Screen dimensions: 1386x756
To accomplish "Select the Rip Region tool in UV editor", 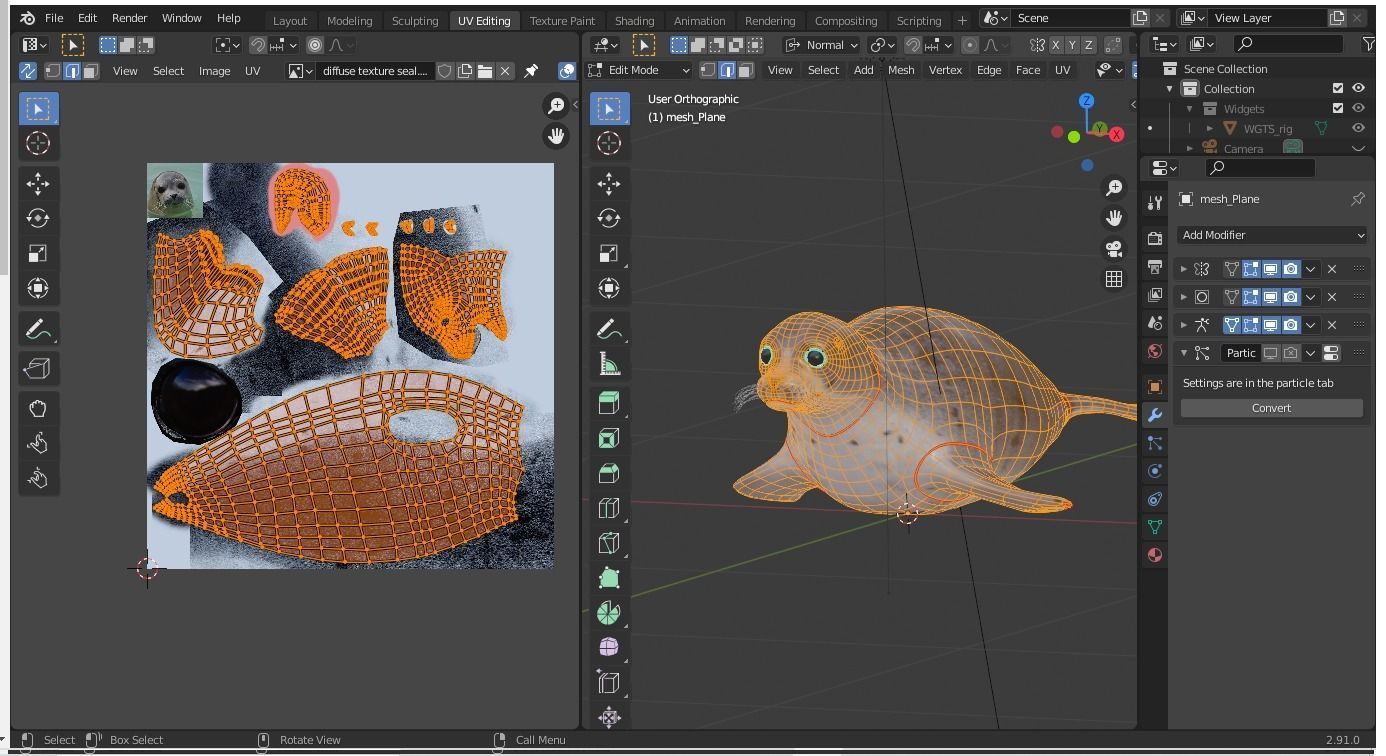I will coord(38,369).
